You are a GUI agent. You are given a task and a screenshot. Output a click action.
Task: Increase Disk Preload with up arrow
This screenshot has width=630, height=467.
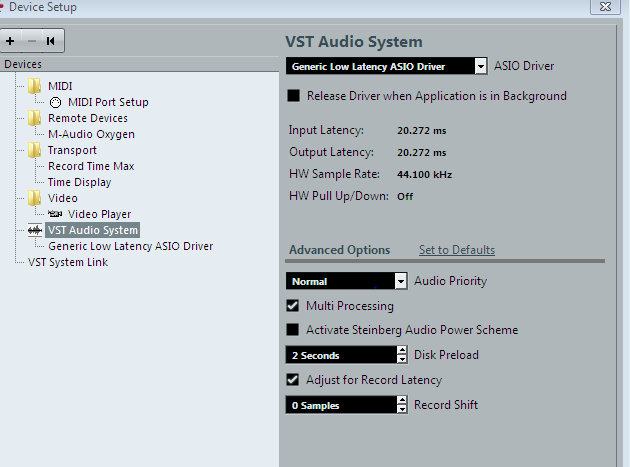(x=401, y=350)
